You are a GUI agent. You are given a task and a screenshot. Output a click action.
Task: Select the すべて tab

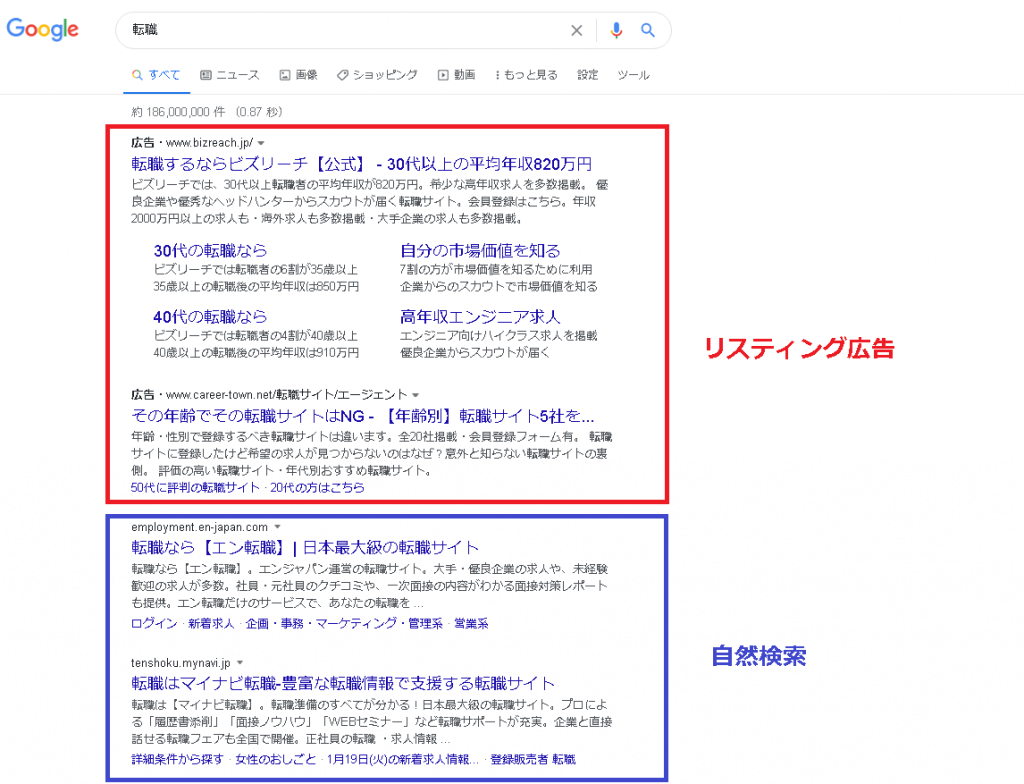[156, 74]
